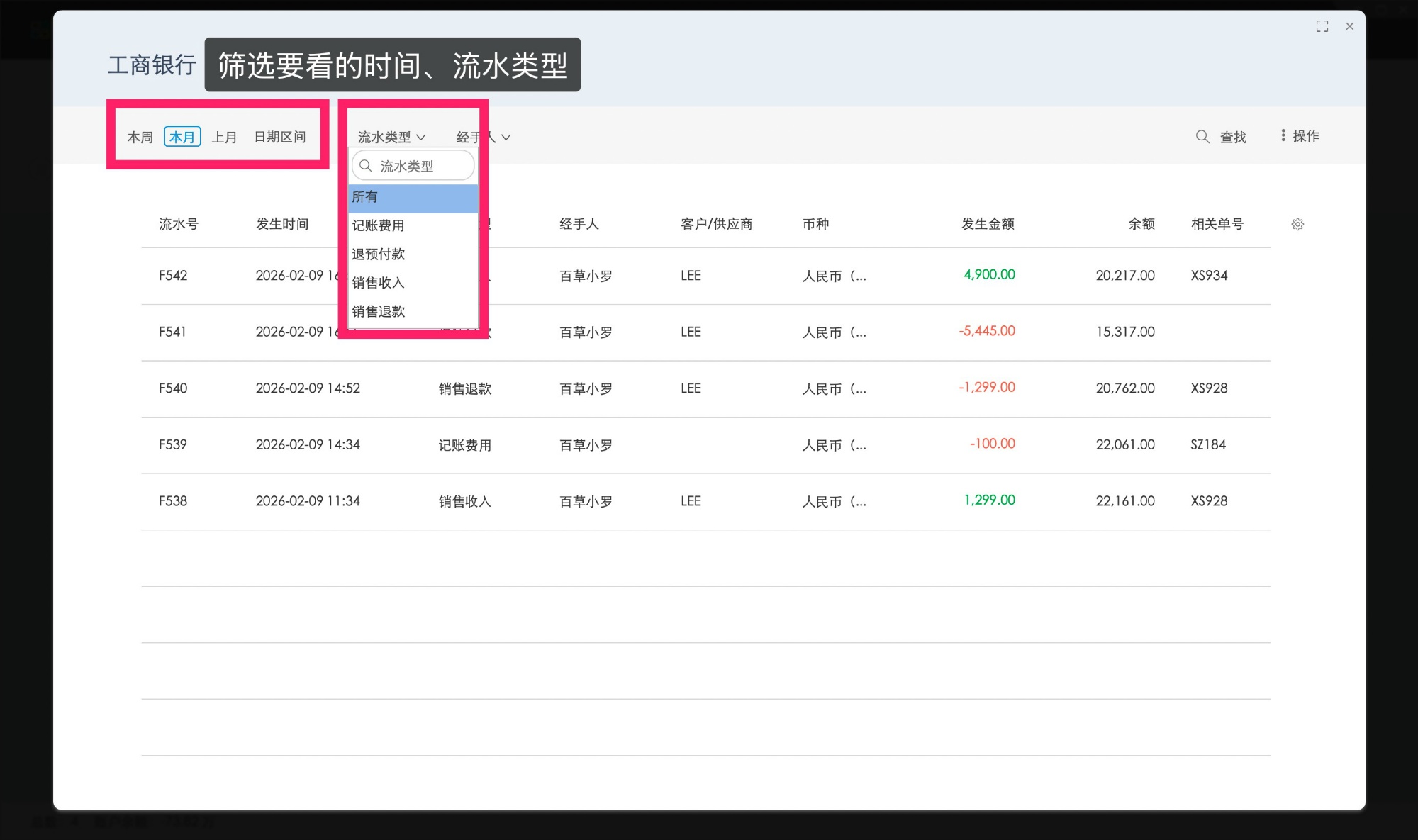Click inside the 流水类型 search input field
Viewport: 1418px width, 840px height.
pos(418,165)
